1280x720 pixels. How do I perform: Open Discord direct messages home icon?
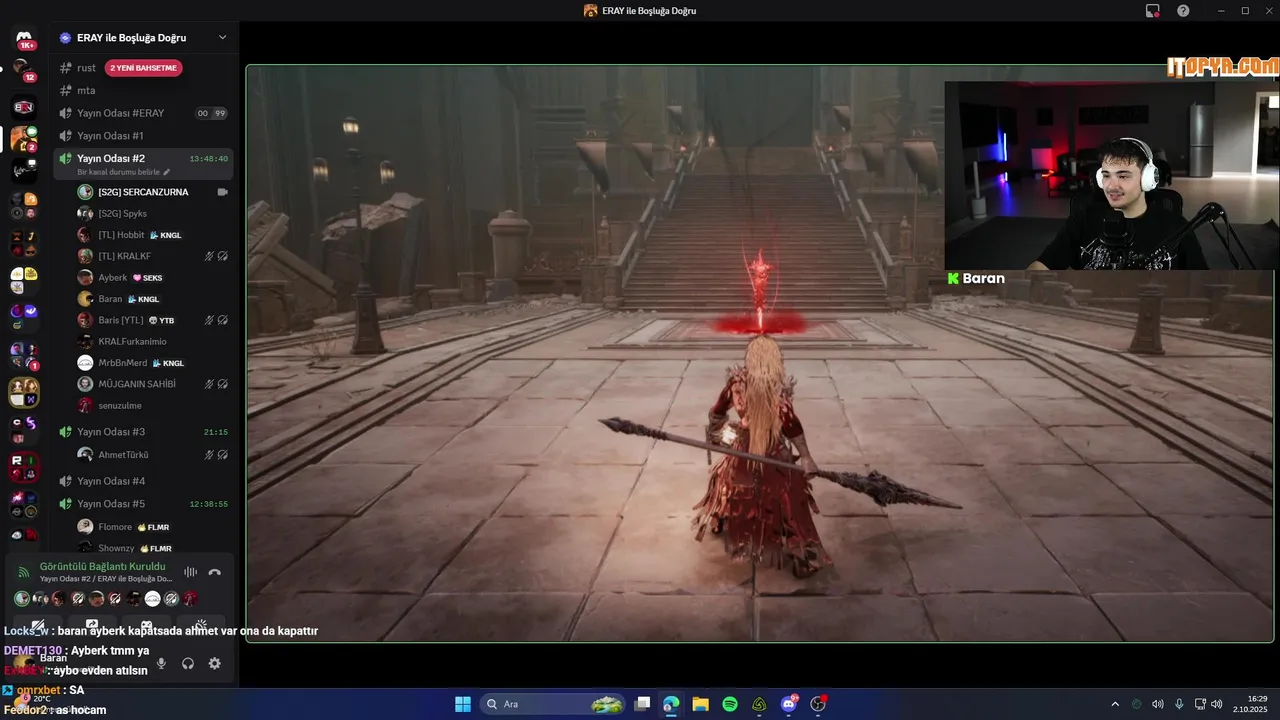click(x=24, y=39)
